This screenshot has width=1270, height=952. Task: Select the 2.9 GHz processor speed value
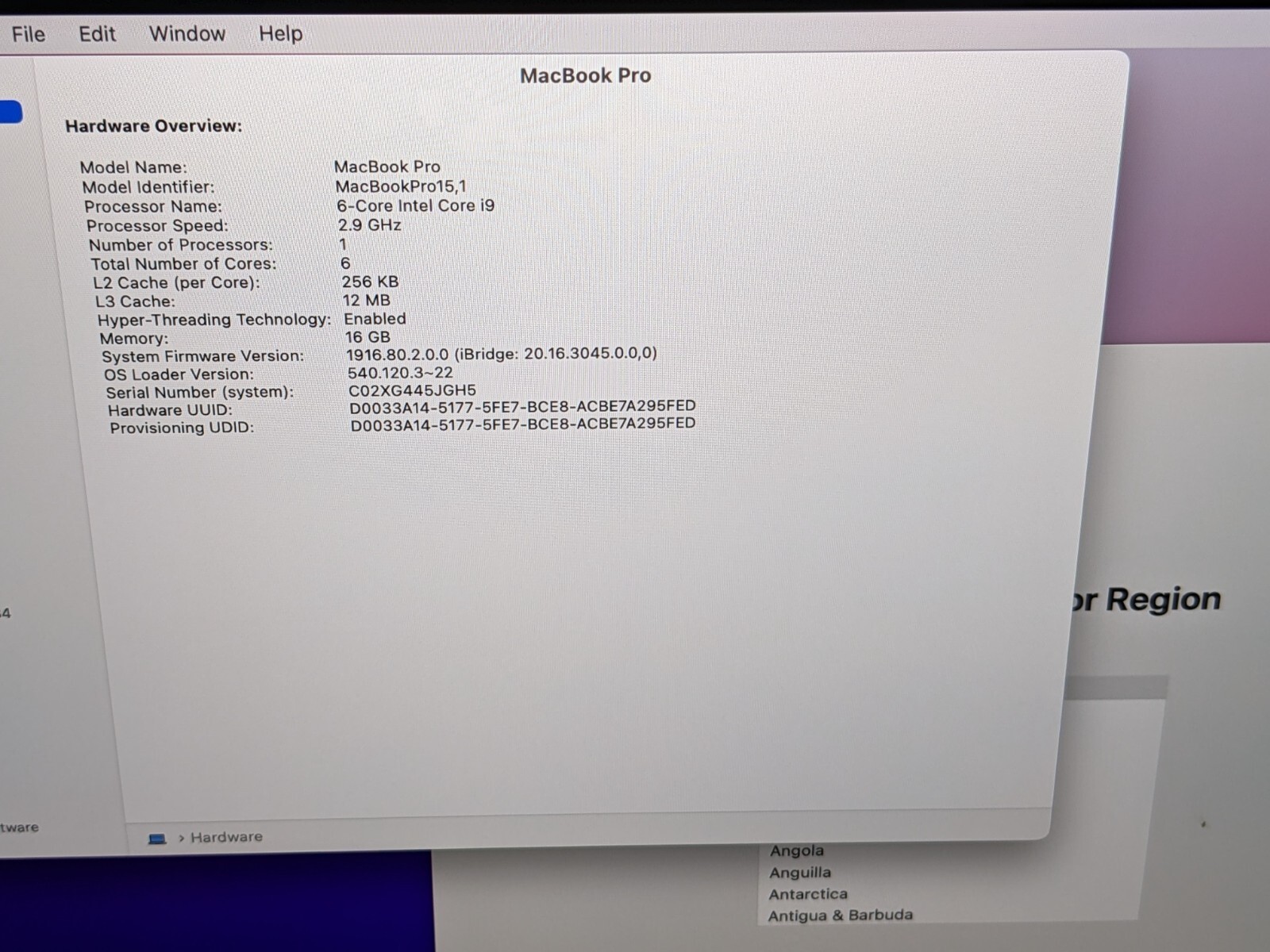370,225
